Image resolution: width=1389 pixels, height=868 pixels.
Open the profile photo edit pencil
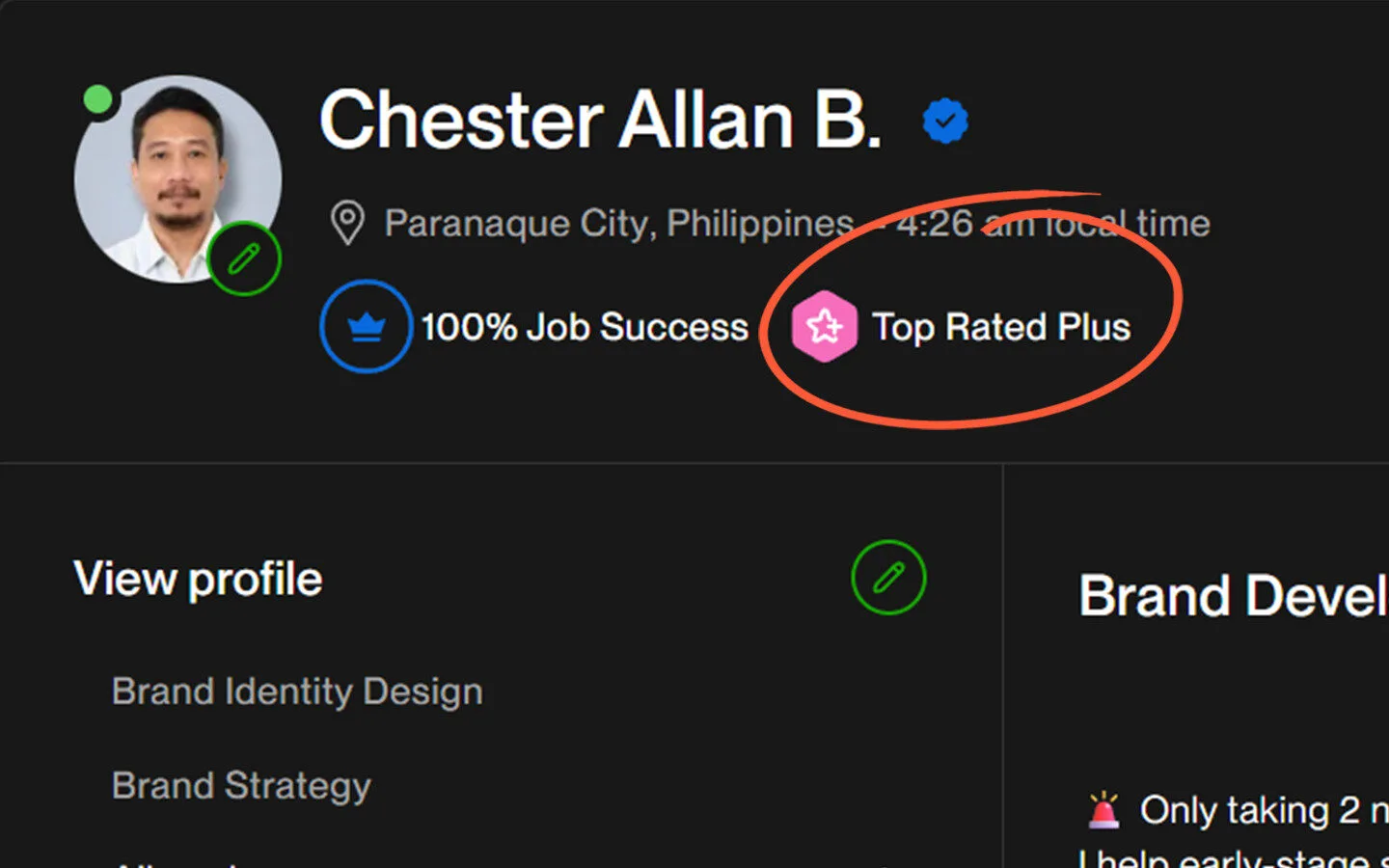244,258
